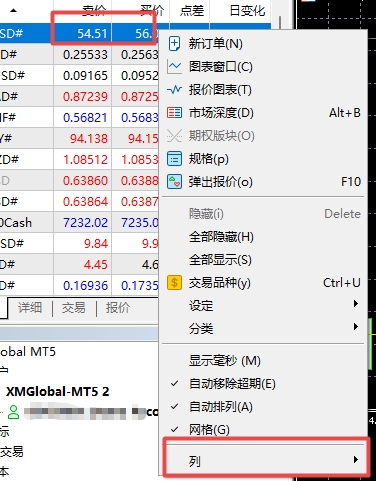Sort by the 日变化 column header
Viewport: 376px width, 481px height.
pos(241,11)
